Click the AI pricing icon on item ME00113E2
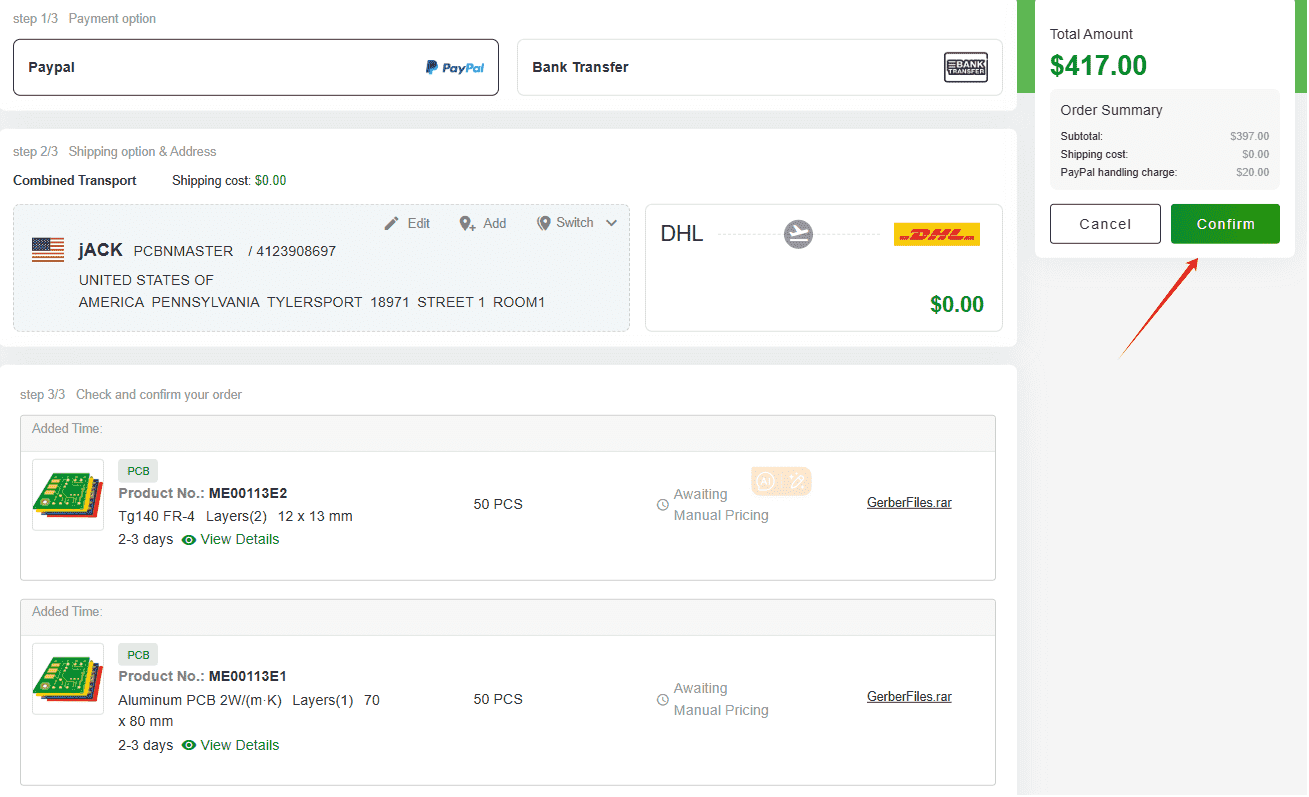Image resolution: width=1309 pixels, height=797 pixels. pos(767,481)
